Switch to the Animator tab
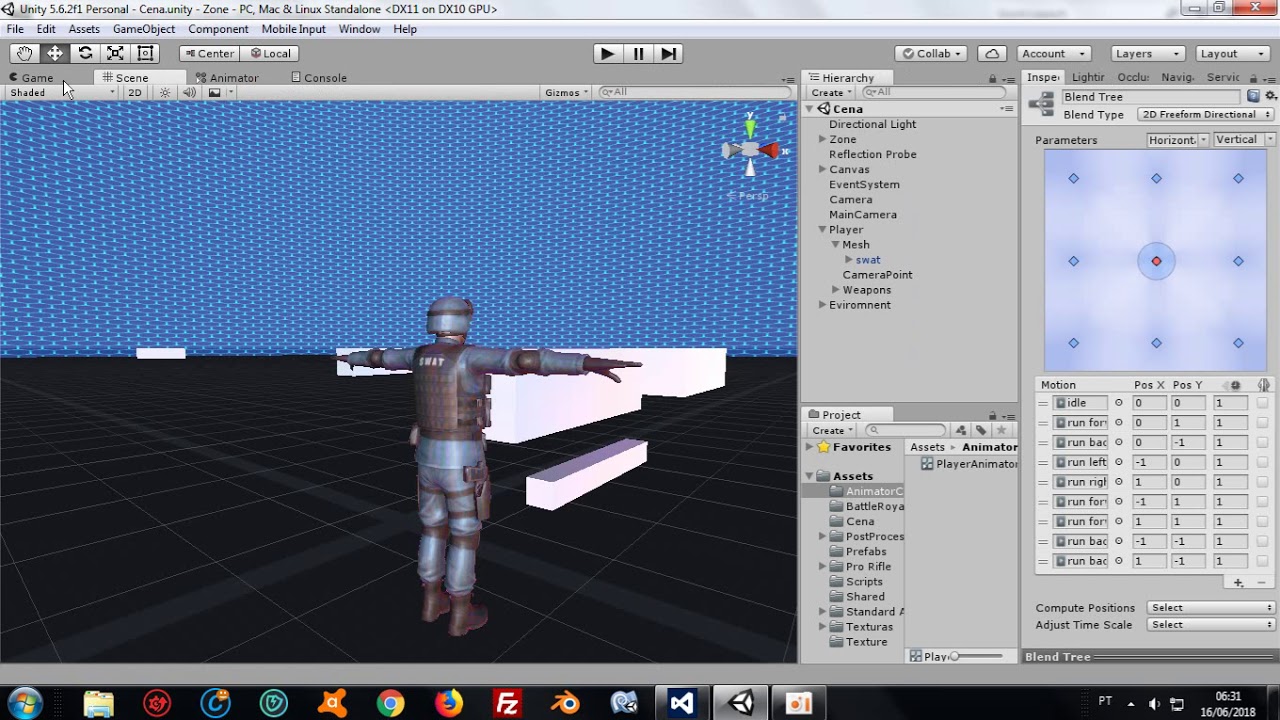This screenshot has width=1280, height=720. 227,77
